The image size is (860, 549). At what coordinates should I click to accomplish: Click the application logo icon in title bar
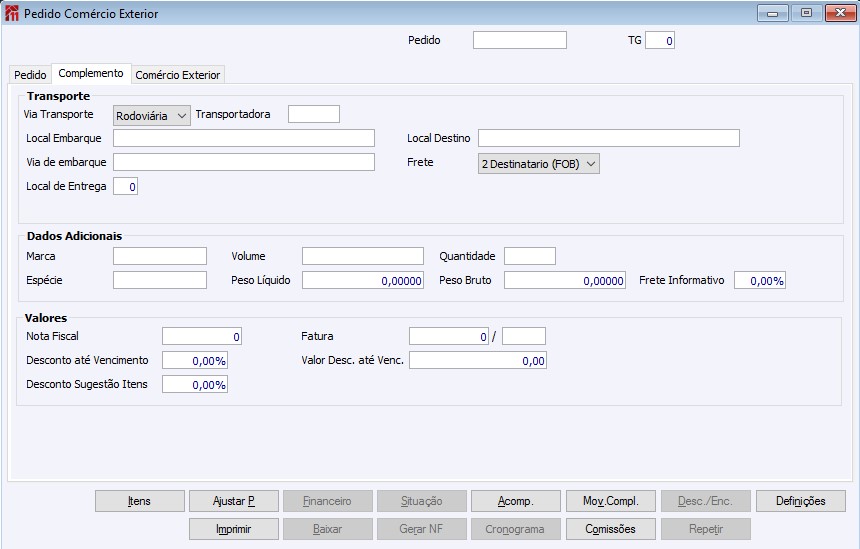pos(12,13)
